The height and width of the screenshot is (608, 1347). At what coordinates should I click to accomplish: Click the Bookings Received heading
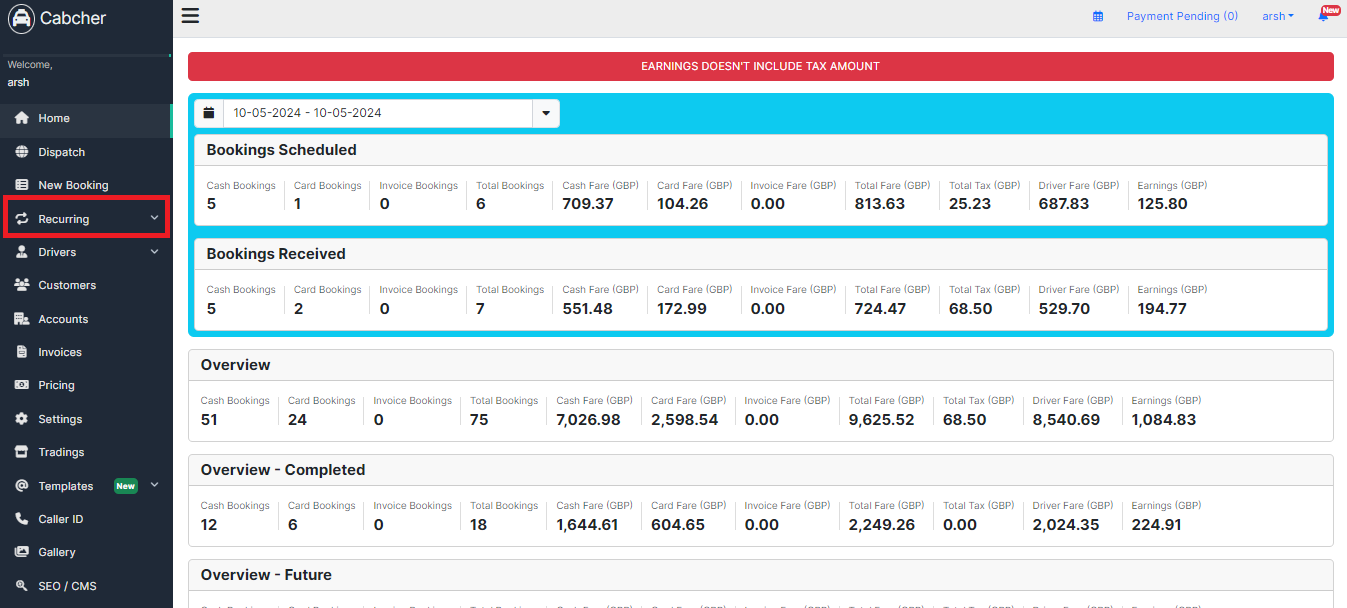point(276,254)
